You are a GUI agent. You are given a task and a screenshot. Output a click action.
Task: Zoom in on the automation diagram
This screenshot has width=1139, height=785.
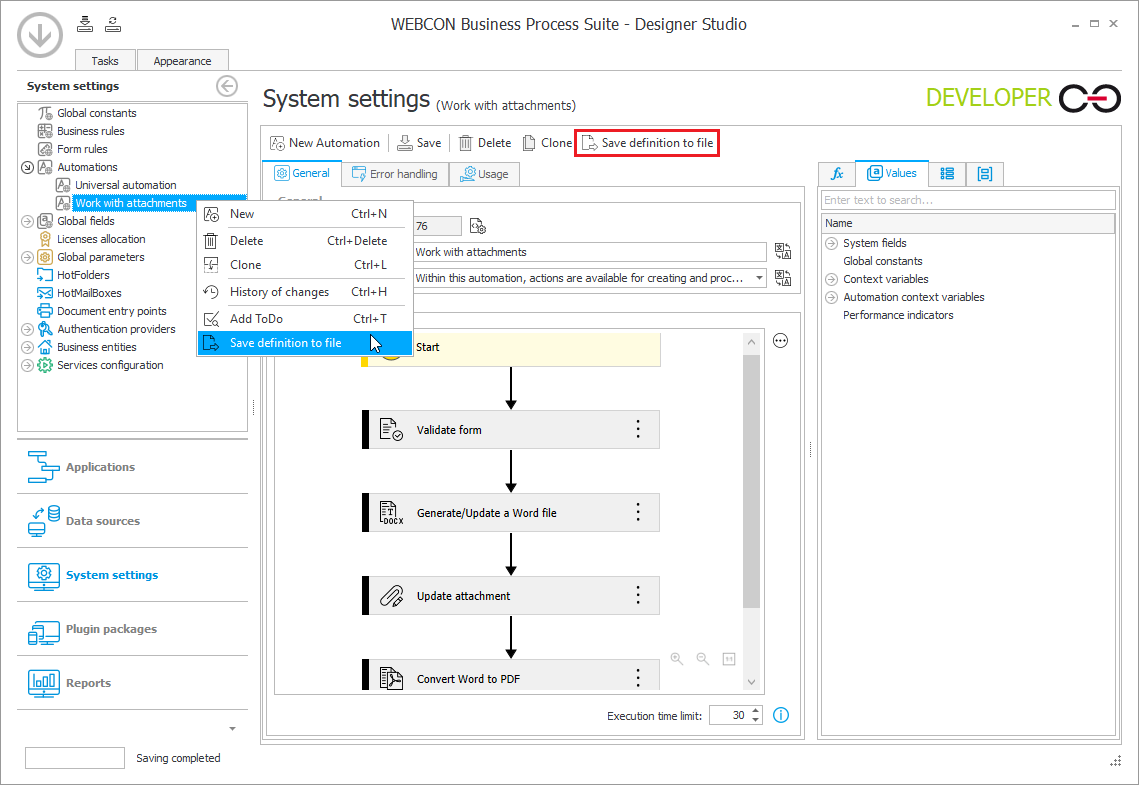pyautogui.click(x=676, y=659)
